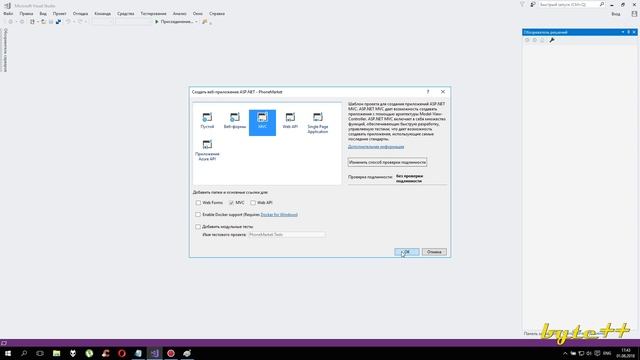Image resolution: width=640 pixels, height=360 pixels.
Task: Check the add unit tests checkbox
Action: click(198, 227)
